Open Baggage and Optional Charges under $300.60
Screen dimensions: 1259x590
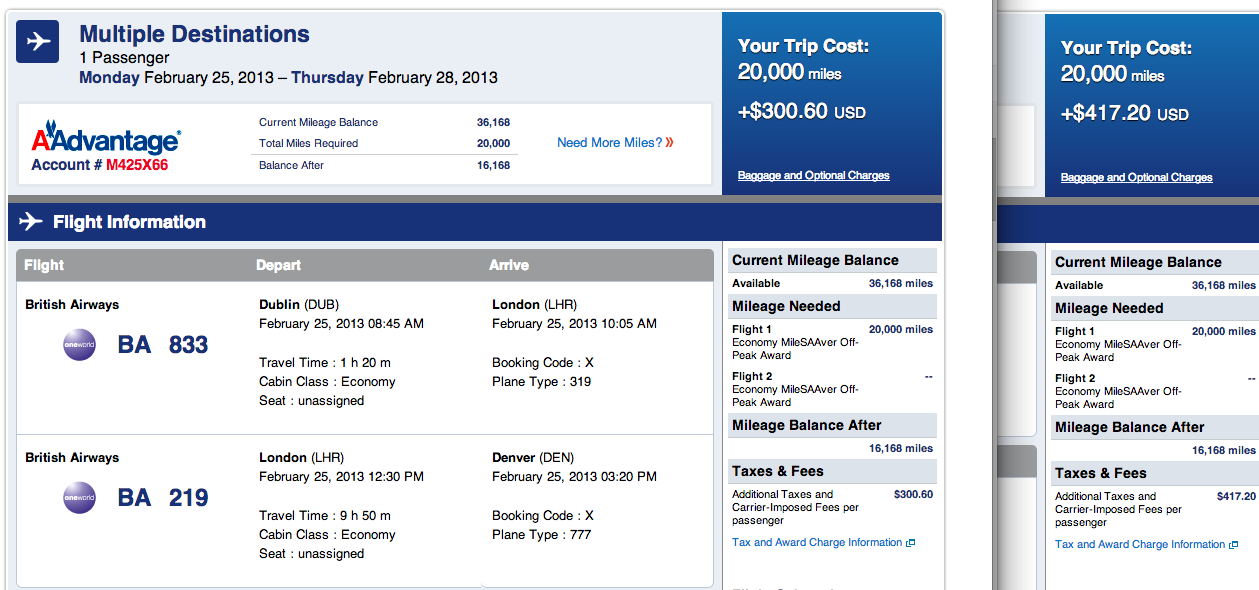coord(813,175)
